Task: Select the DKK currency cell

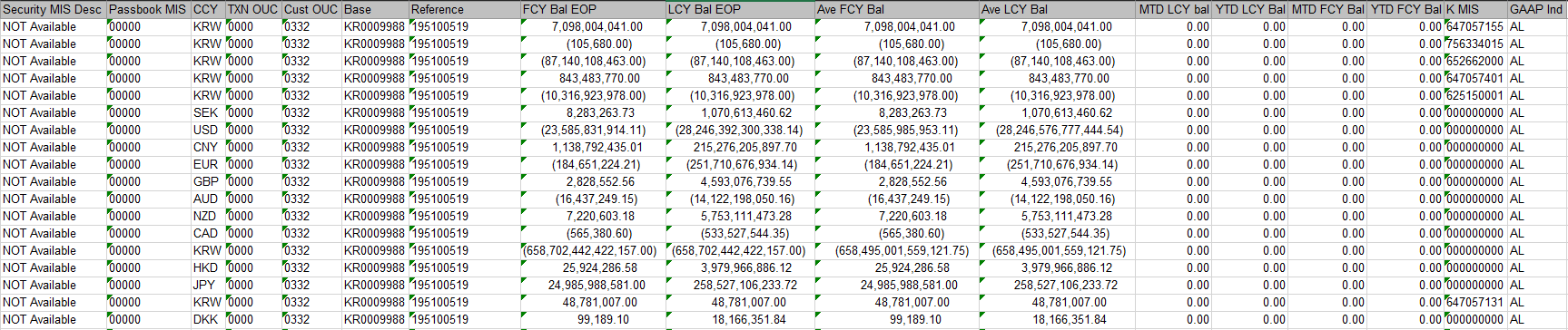Action: click(207, 320)
